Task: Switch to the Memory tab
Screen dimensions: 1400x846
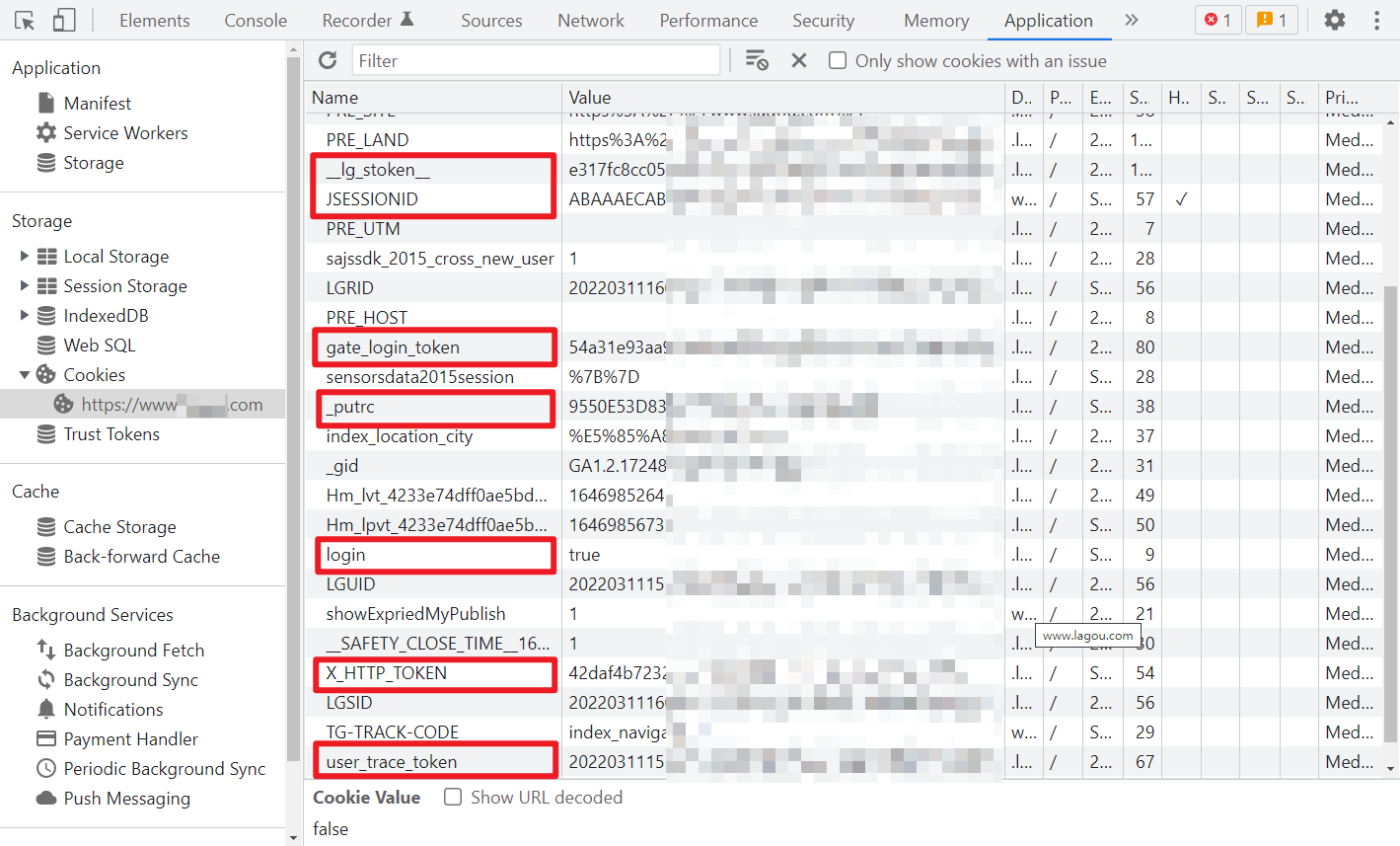Action: coord(936,20)
